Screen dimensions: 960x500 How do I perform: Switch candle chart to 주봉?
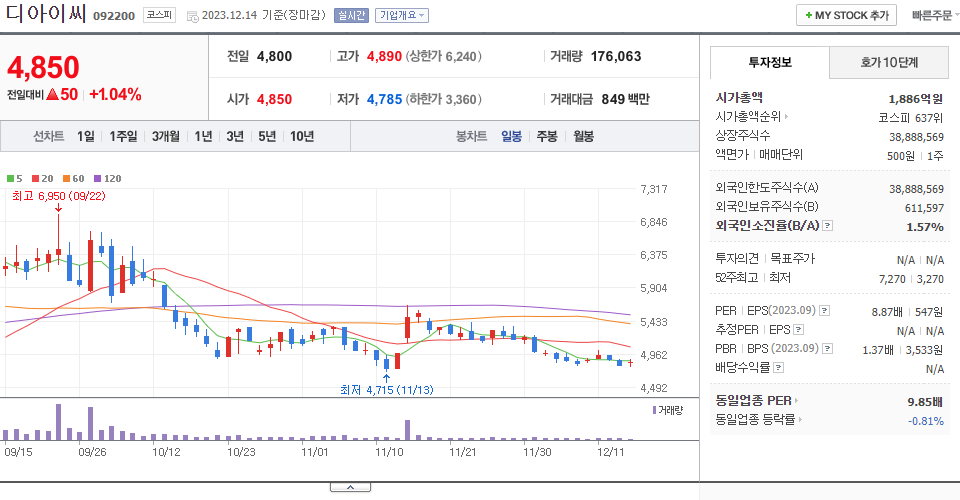547,136
